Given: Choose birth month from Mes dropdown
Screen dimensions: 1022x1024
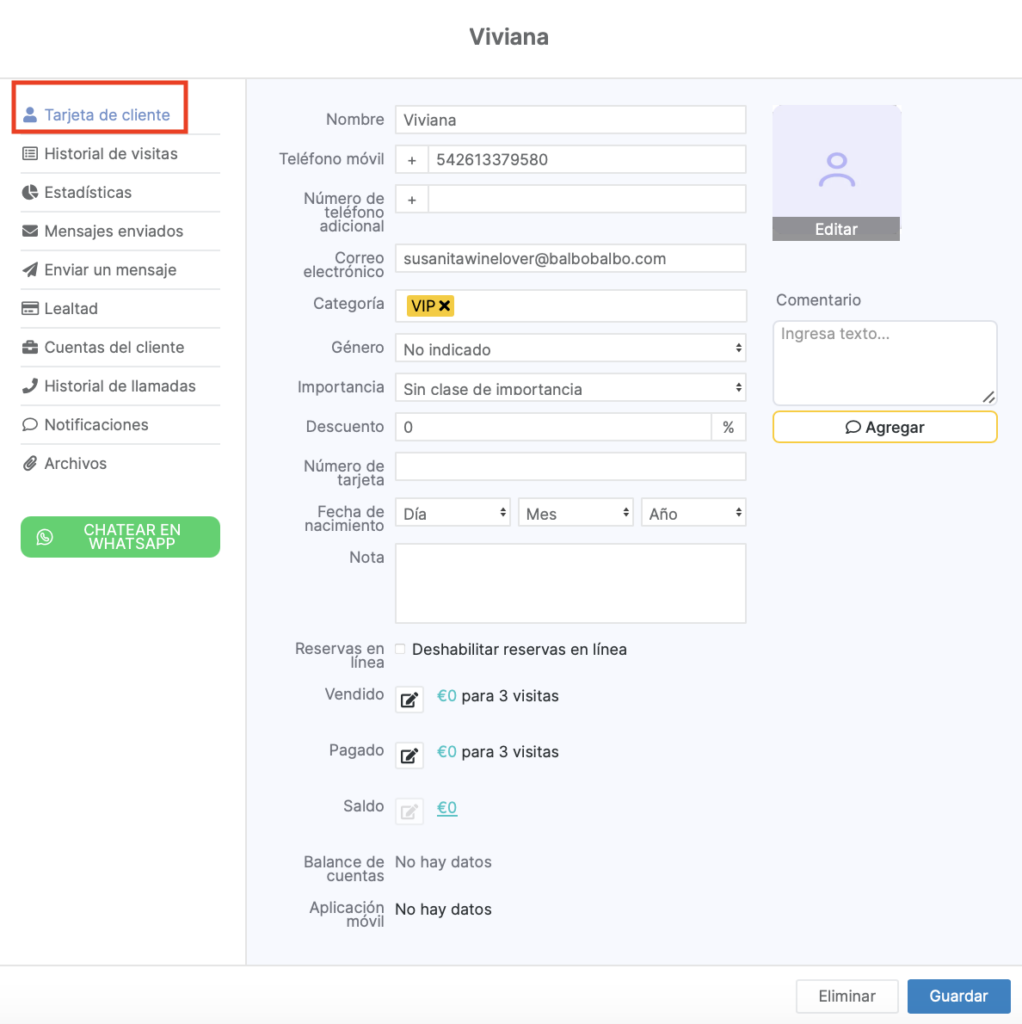Looking at the screenshot, I should tap(575, 513).
